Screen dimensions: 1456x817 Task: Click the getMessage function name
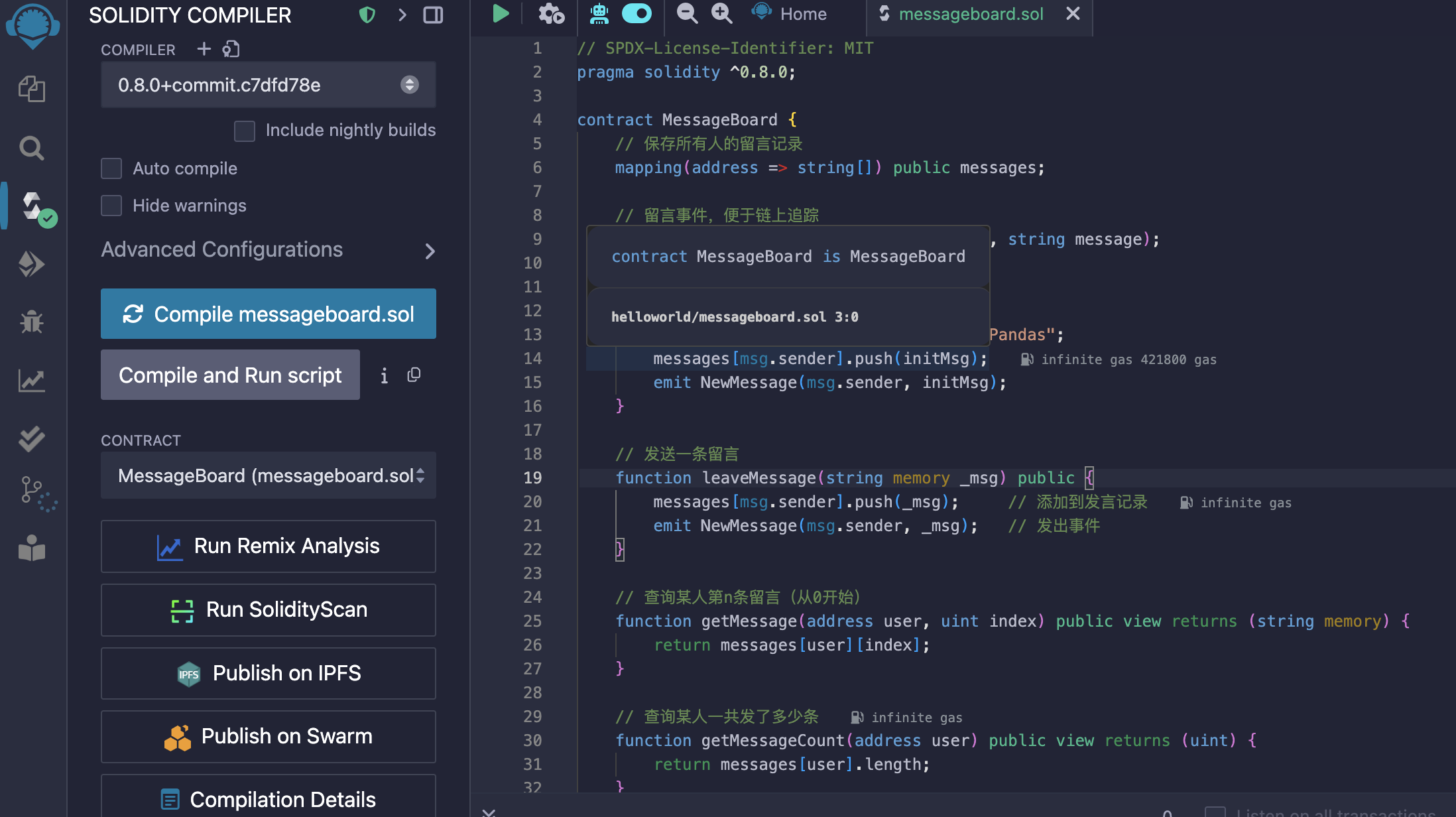click(x=749, y=621)
